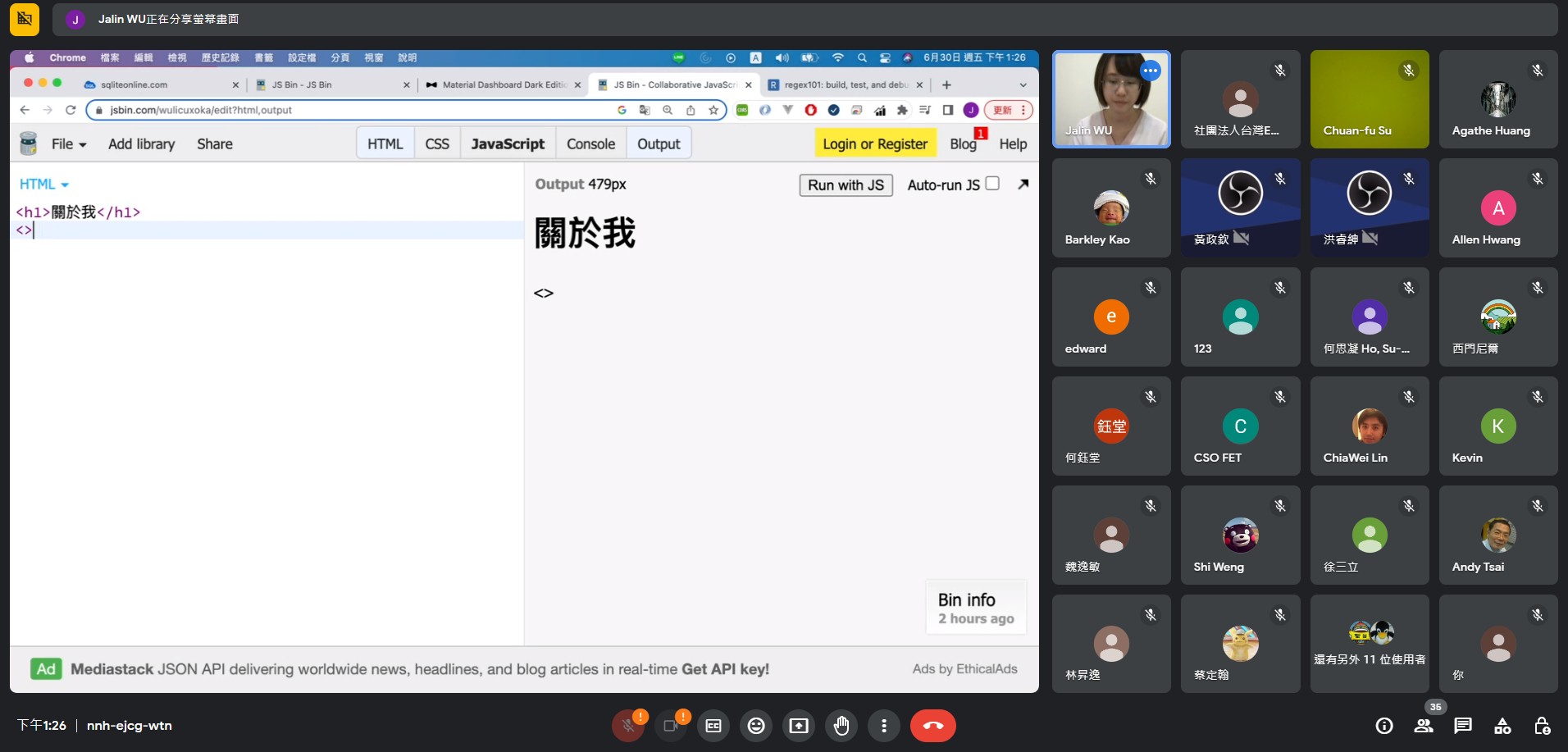Click Add library in JS Bin
The image size is (1568, 752).
pyautogui.click(x=142, y=144)
